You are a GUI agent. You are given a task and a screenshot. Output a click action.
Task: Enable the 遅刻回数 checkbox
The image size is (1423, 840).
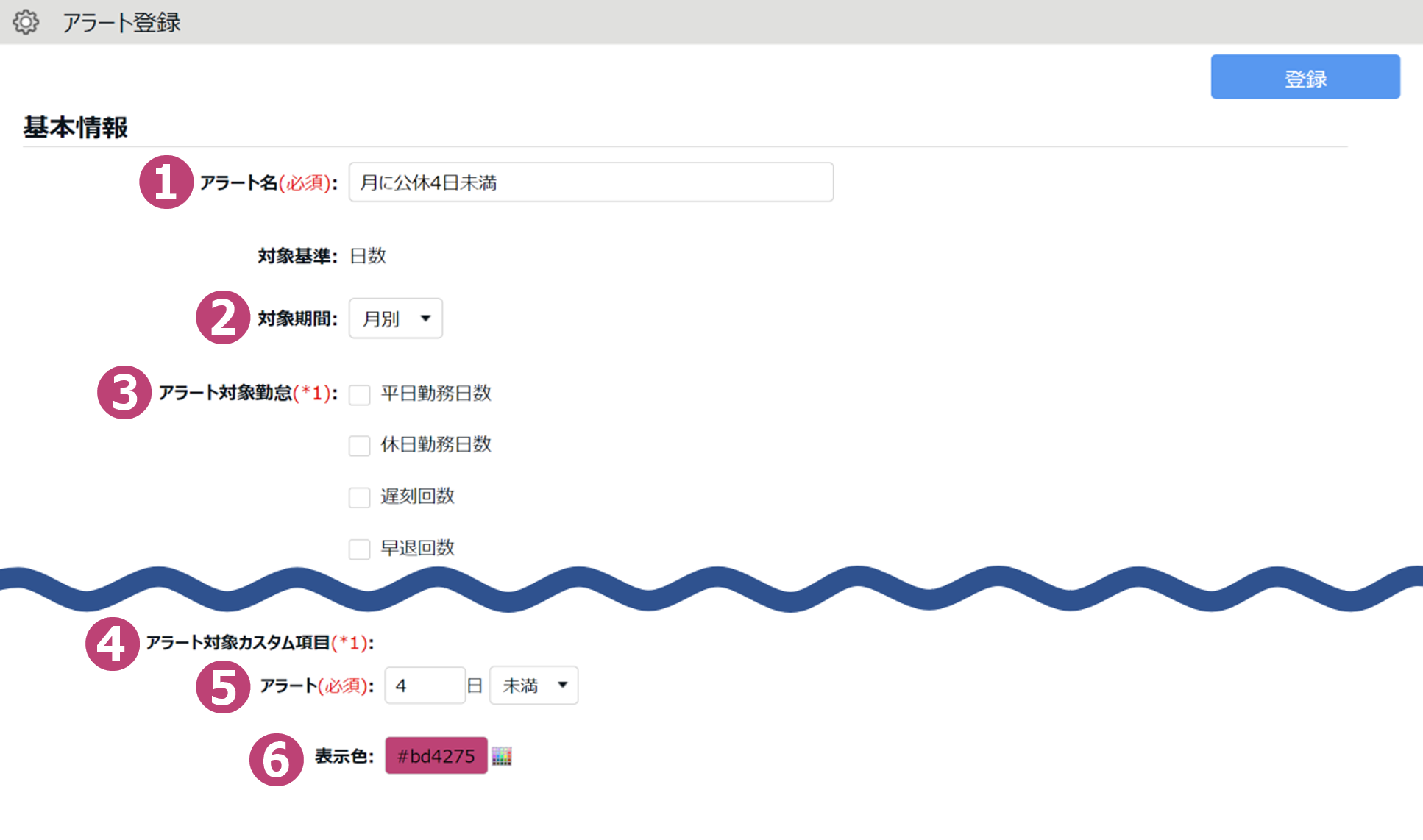pos(359,497)
